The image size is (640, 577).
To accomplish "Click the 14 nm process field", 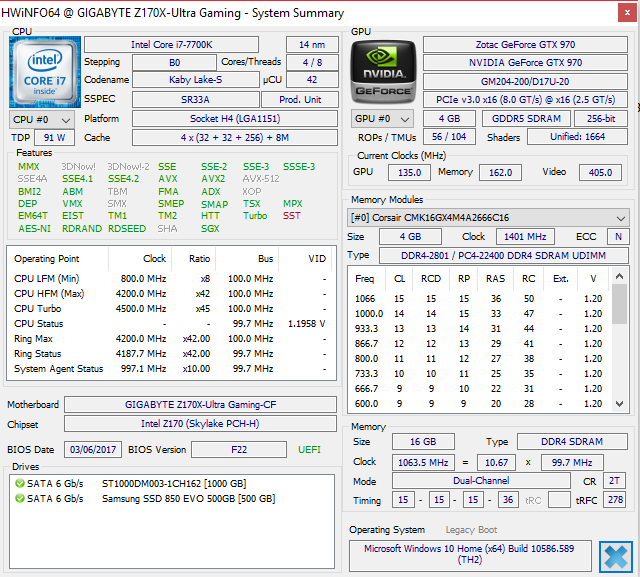I will [x=312, y=44].
